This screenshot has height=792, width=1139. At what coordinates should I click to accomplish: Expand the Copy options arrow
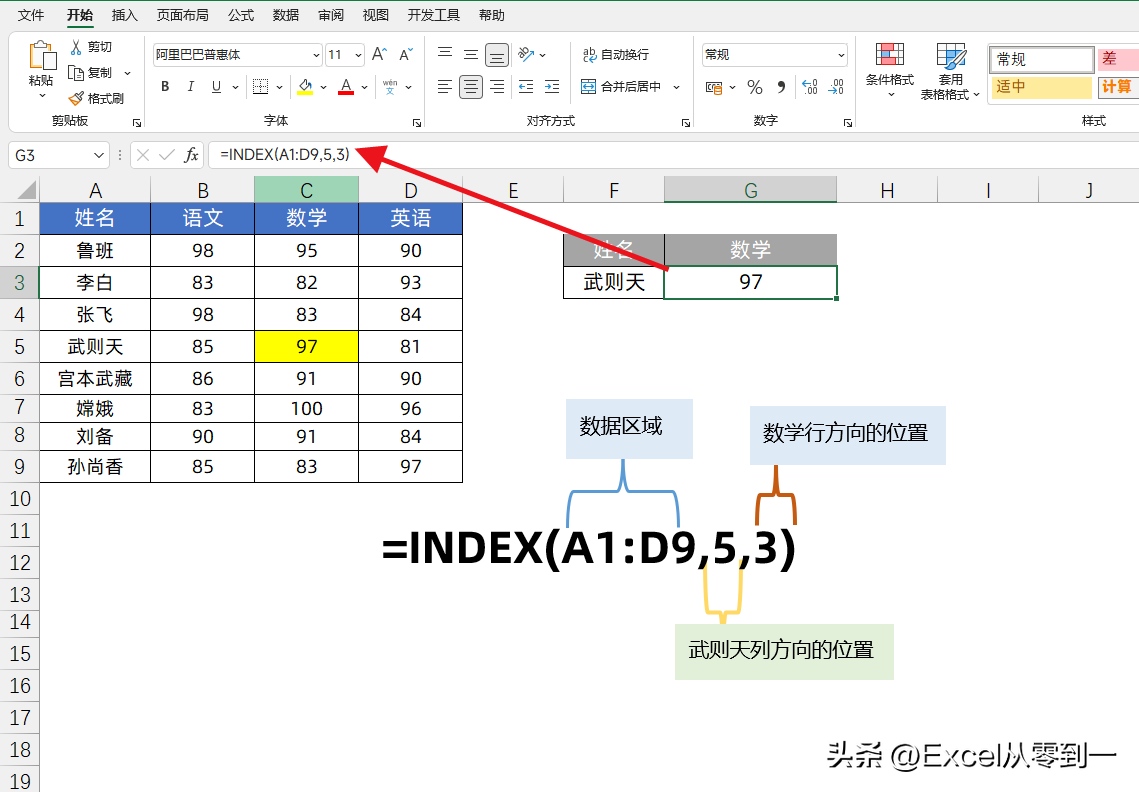click(x=127, y=73)
